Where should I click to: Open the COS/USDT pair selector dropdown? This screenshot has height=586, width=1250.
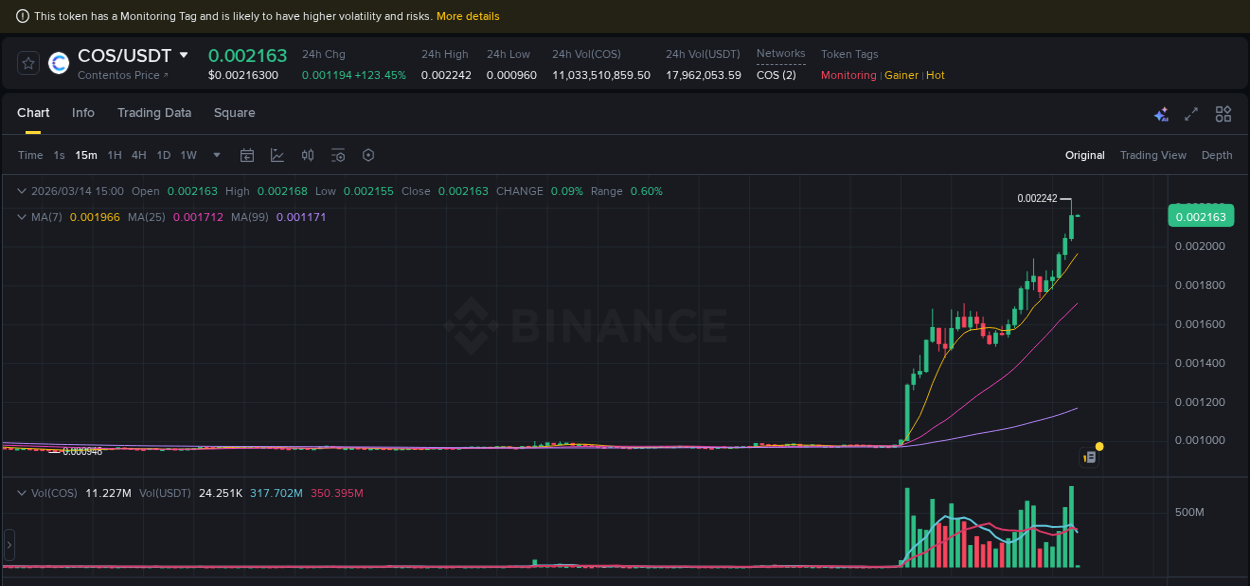(x=185, y=55)
